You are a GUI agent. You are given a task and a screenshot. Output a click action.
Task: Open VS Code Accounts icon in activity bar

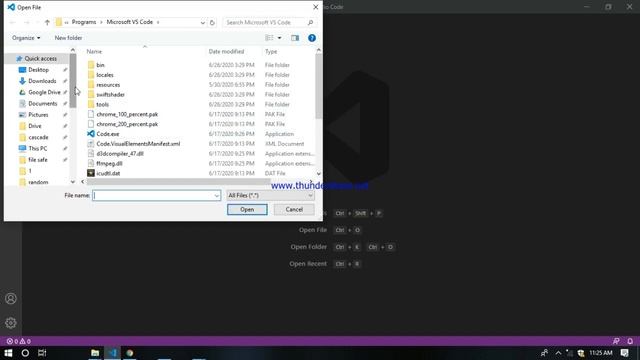(x=11, y=298)
